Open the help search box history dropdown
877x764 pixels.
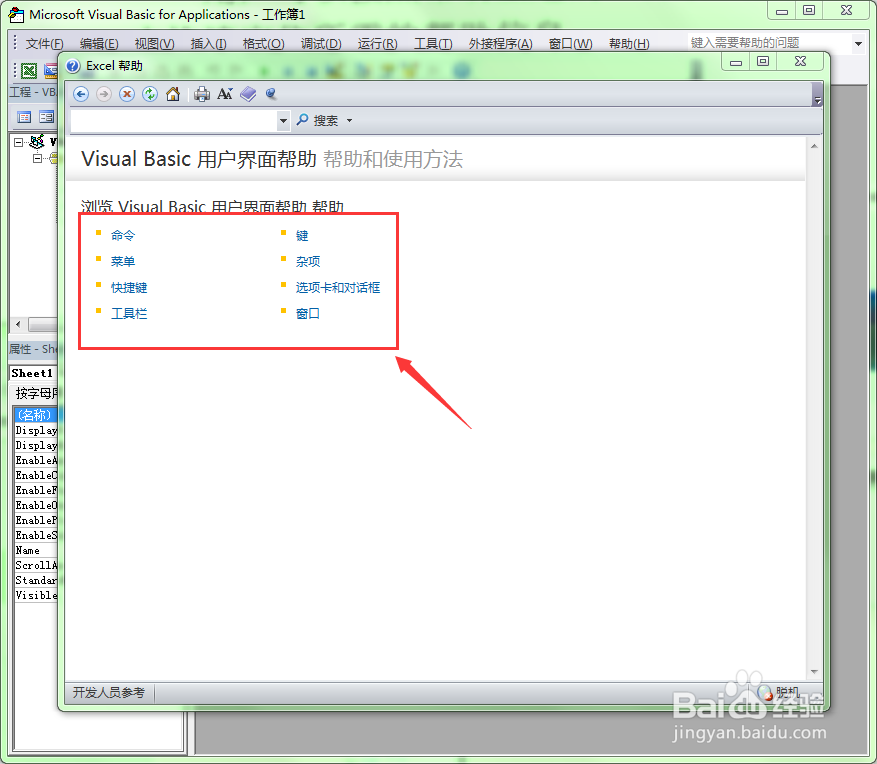(284, 120)
